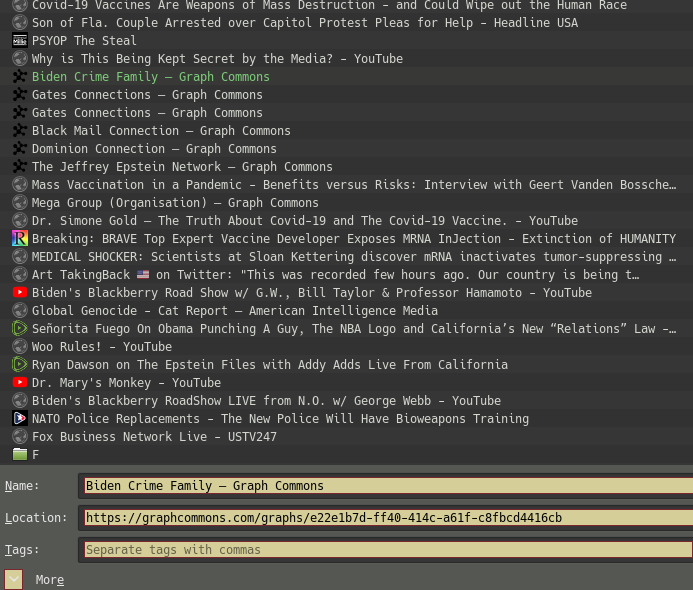This screenshot has height=590, width=693.
Task: Click the globe icon beside 'Biden's Blackberry RoadShow LIVE'
Action: [19, 400]
